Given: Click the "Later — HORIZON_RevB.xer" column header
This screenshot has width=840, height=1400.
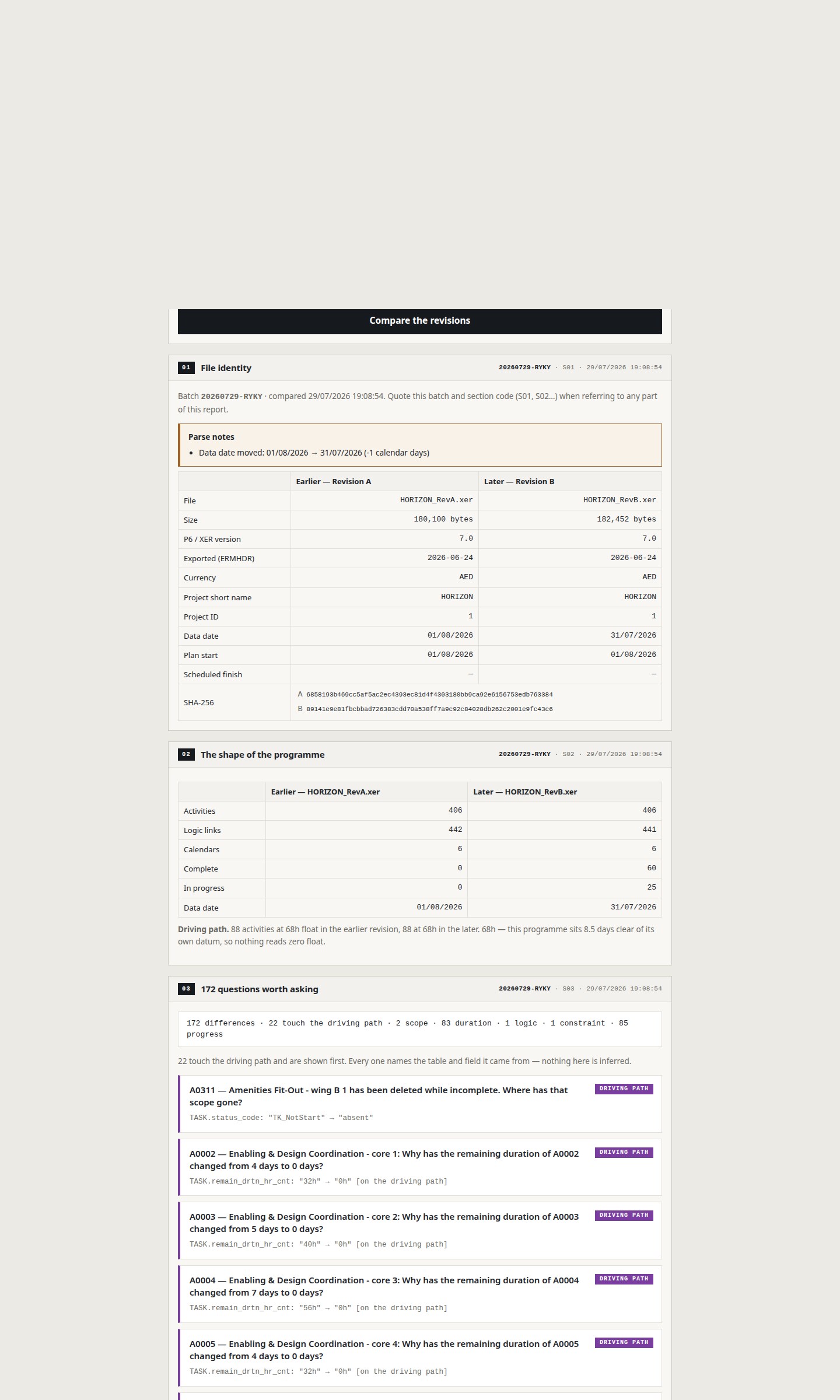Looking at the screenshot, I should pyautogui.click(x=525, y=792).
